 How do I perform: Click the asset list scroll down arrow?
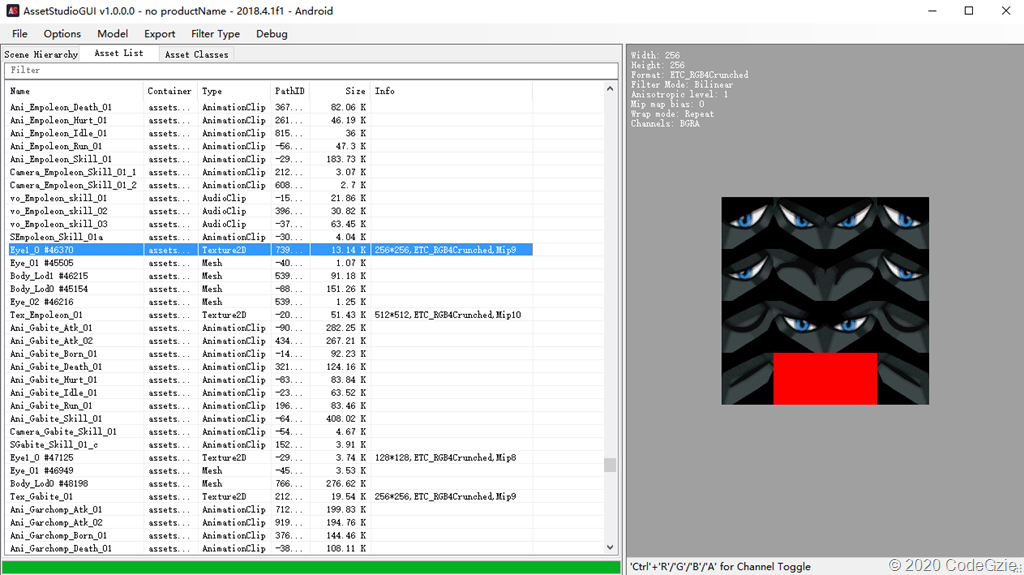[x=610, y=548]
